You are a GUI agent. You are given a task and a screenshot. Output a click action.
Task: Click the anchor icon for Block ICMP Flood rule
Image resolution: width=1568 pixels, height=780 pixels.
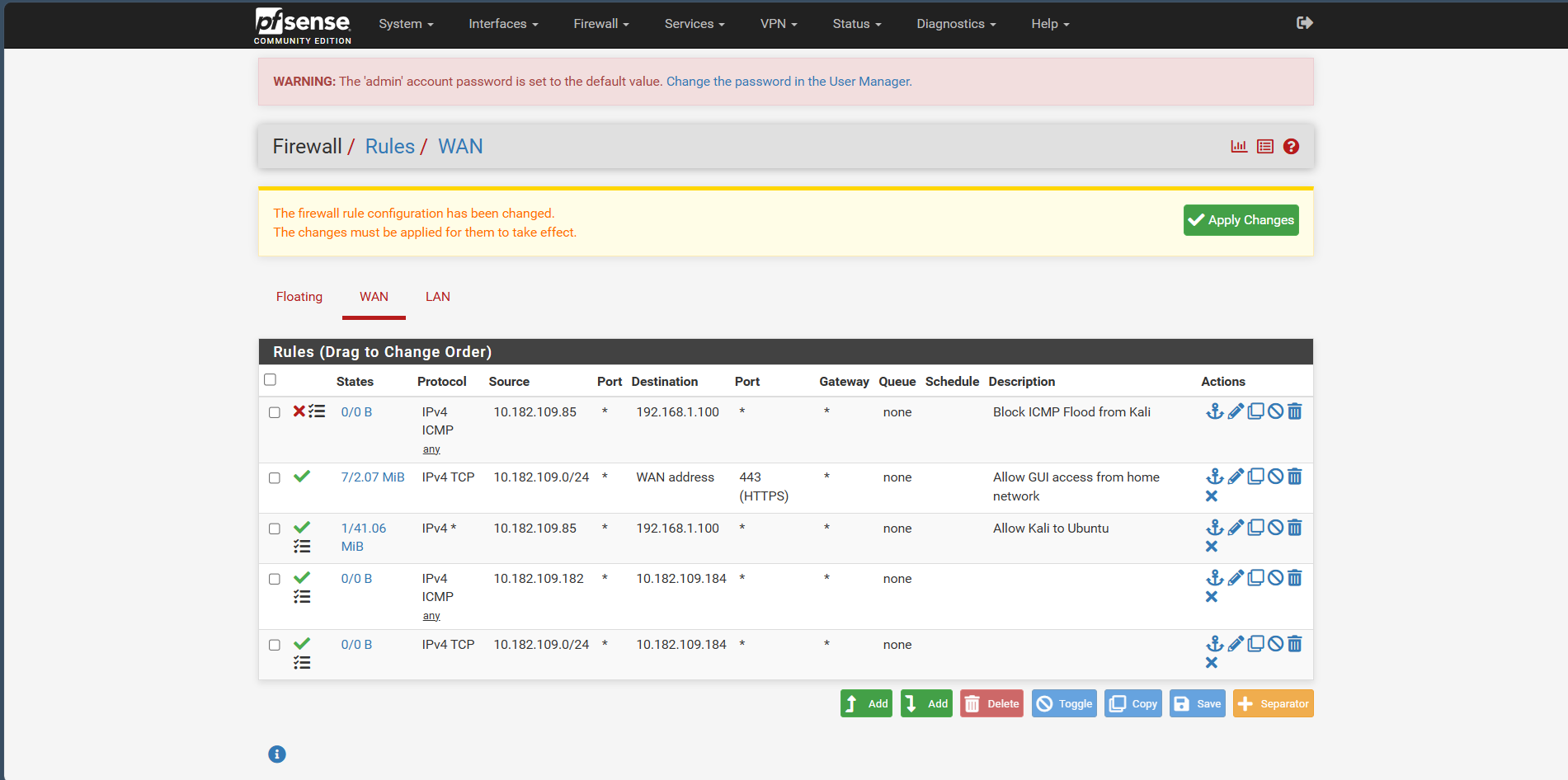pos(1215,411)
